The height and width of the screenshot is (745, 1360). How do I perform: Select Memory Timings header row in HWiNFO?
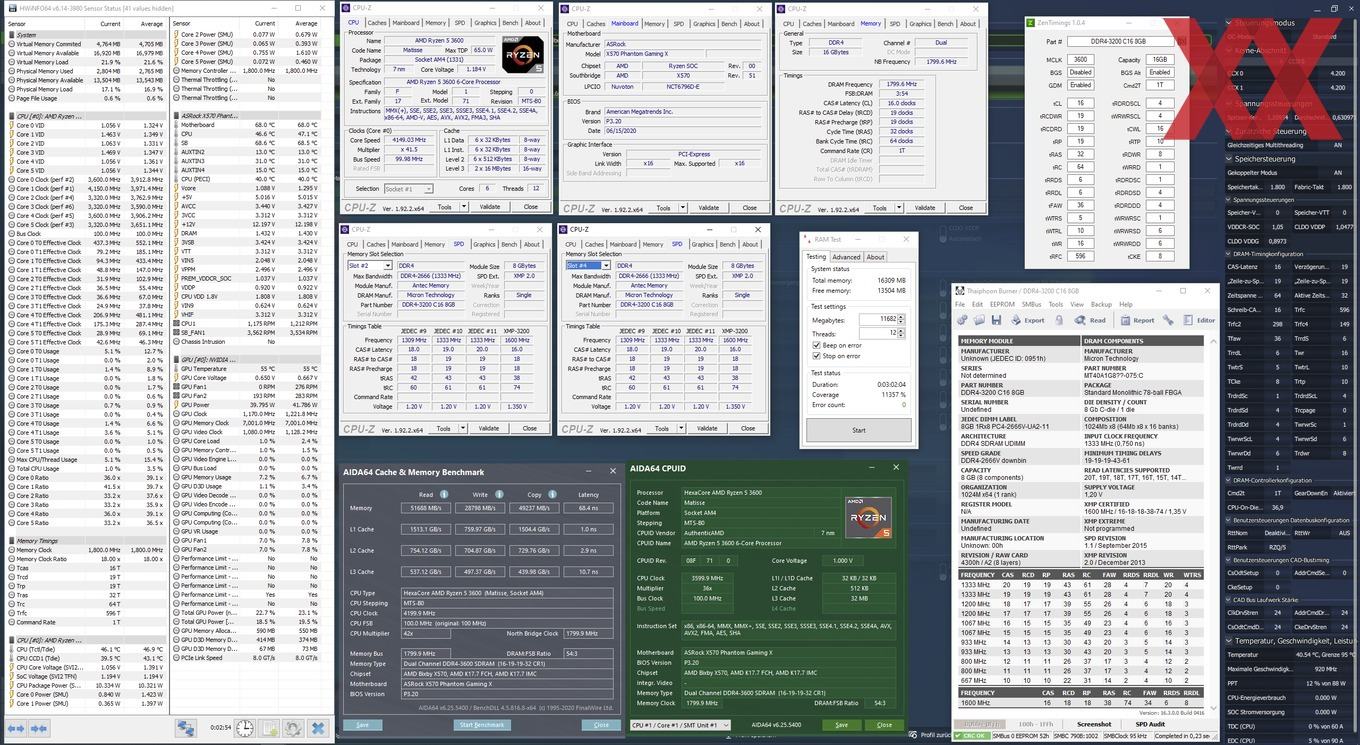pos(86,541)
